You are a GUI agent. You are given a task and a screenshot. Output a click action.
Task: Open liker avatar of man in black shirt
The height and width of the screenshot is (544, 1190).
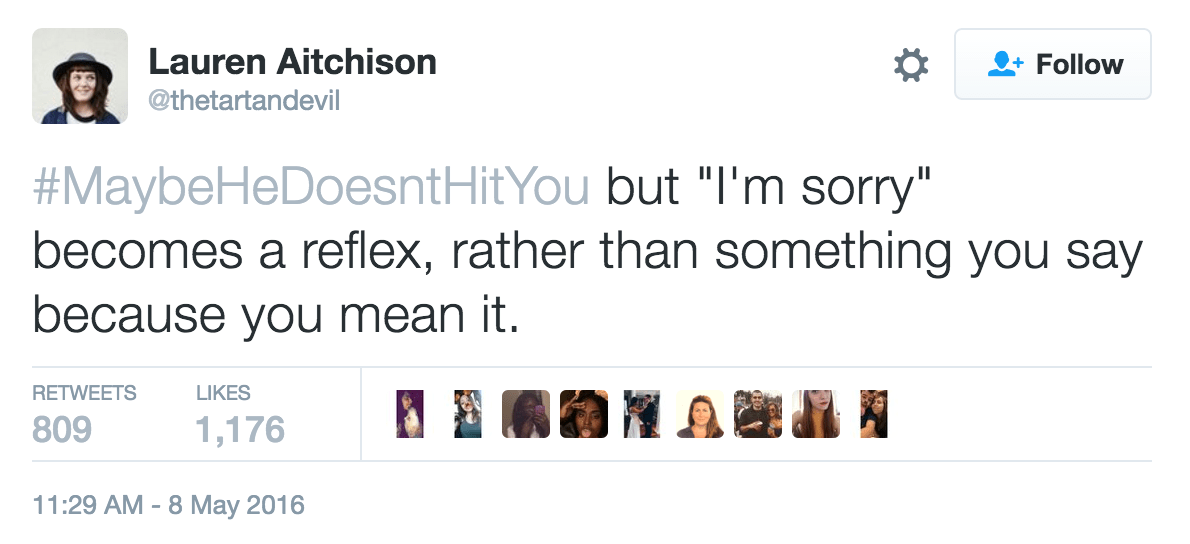pos(757,414)
